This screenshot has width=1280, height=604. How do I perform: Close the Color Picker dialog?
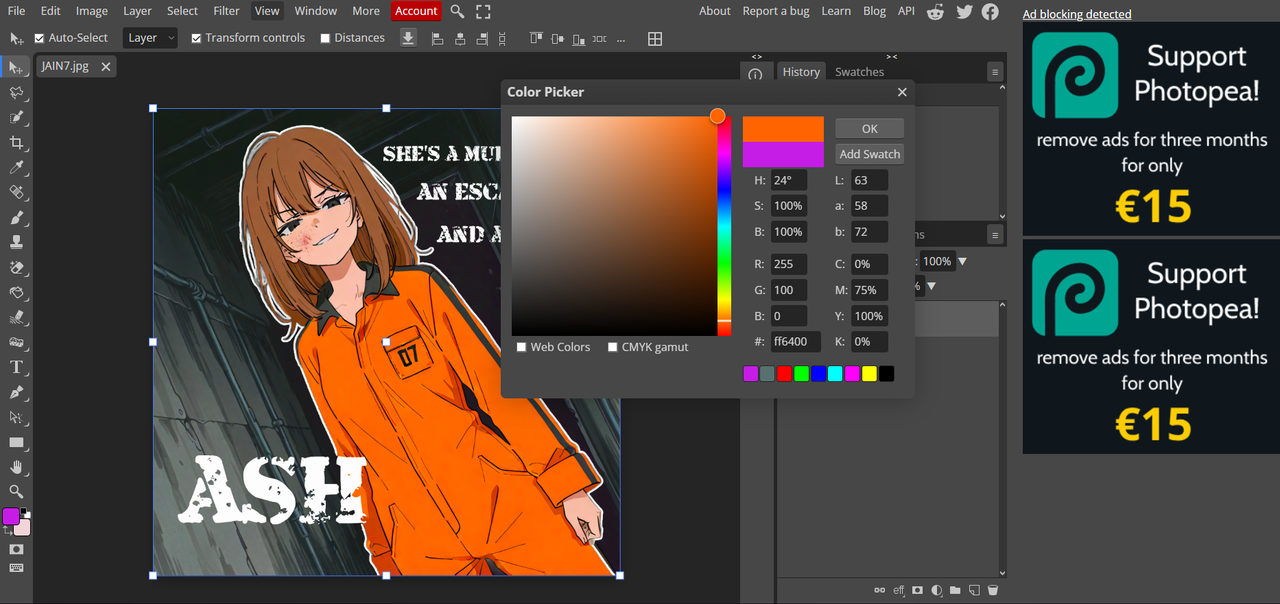pyautogui.click(x=902, y=92)
